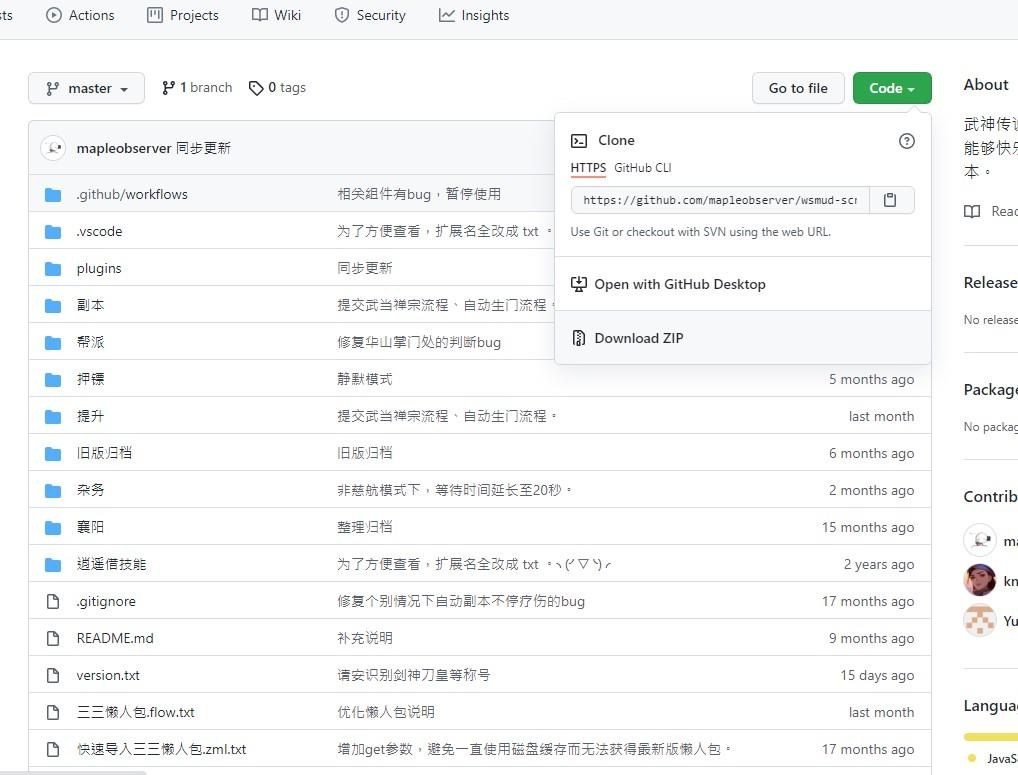Click the yellow JavaScript language bar
This screenshot has height=775, width=1018.
tap(990, 737)
